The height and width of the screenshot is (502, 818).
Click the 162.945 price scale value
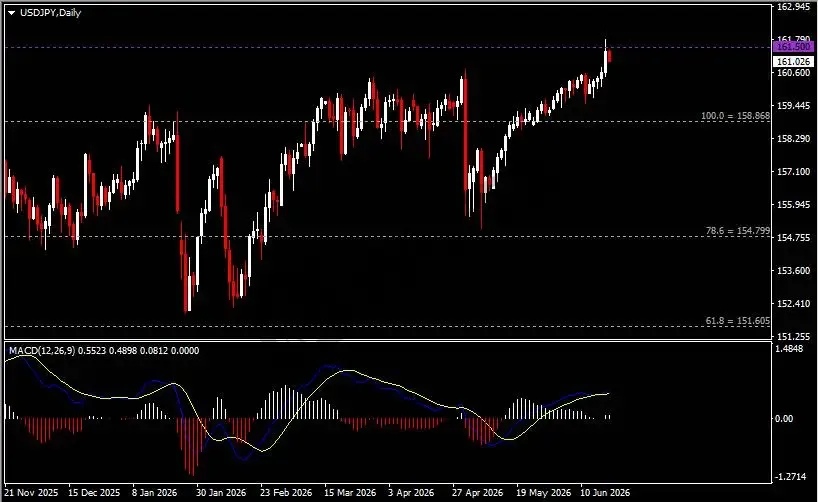point(793,6)
